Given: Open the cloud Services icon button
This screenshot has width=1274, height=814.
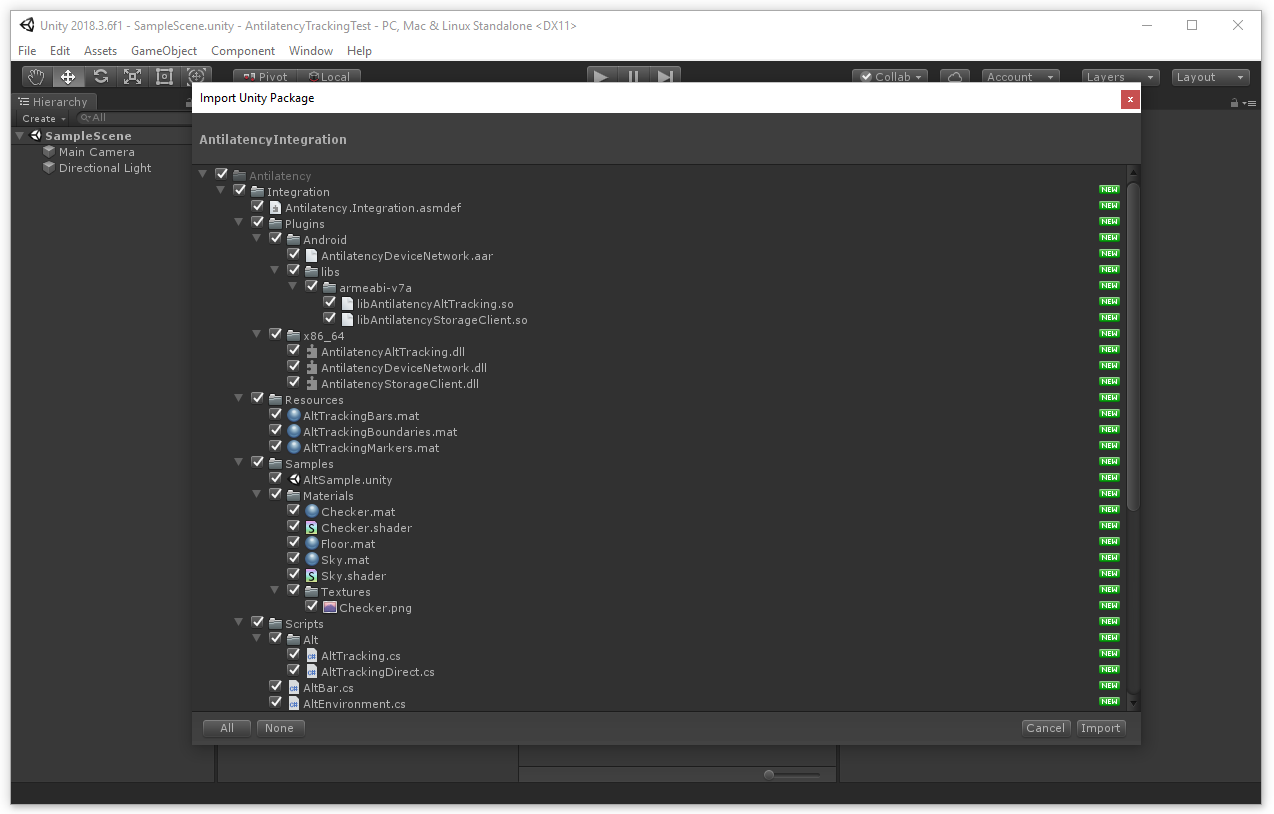Looking at the screenshot, I should pyautogui.click(x=955, y=77).
